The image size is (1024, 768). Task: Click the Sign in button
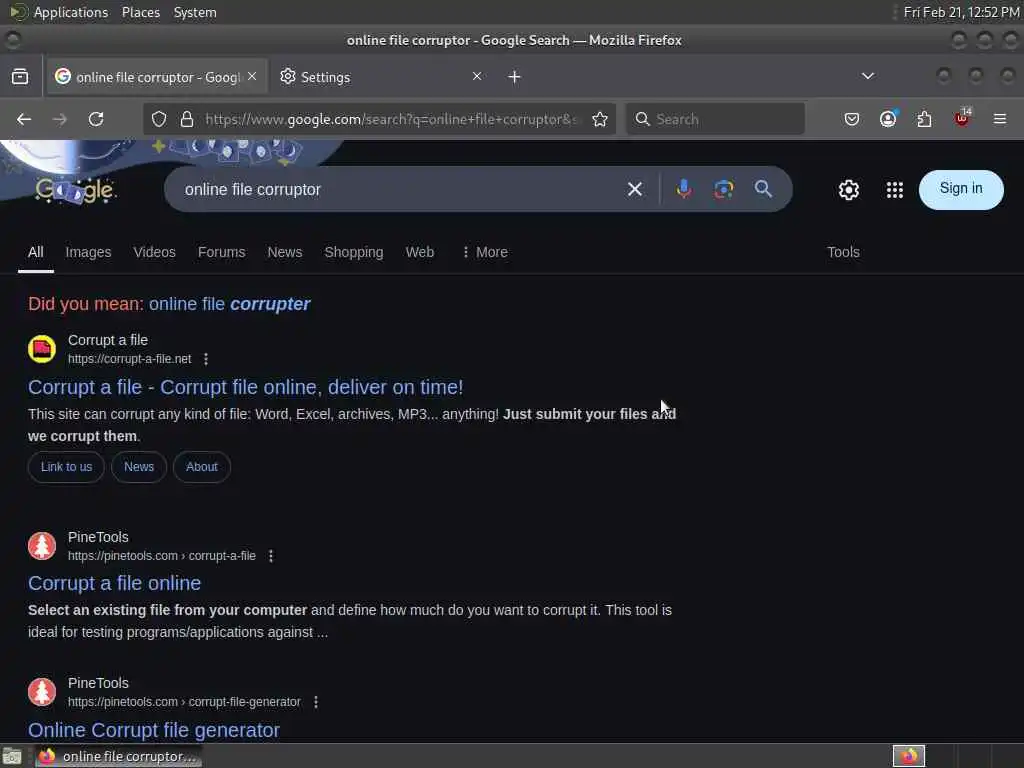(x=961, y=189)
